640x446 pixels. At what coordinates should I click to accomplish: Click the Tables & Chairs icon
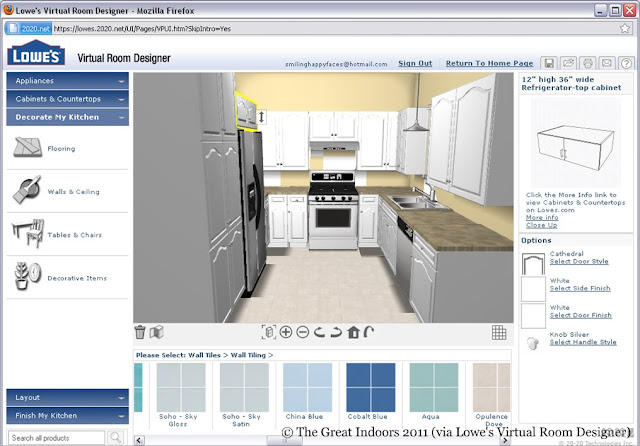tap(28, 233)
